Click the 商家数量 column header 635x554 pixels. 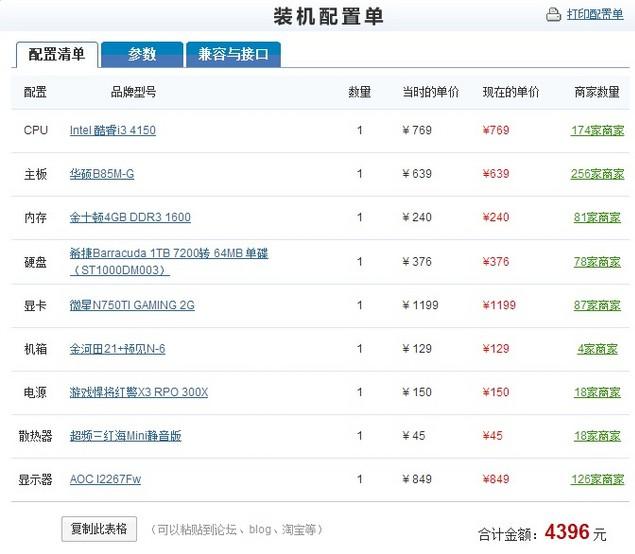tap(597, 92)
